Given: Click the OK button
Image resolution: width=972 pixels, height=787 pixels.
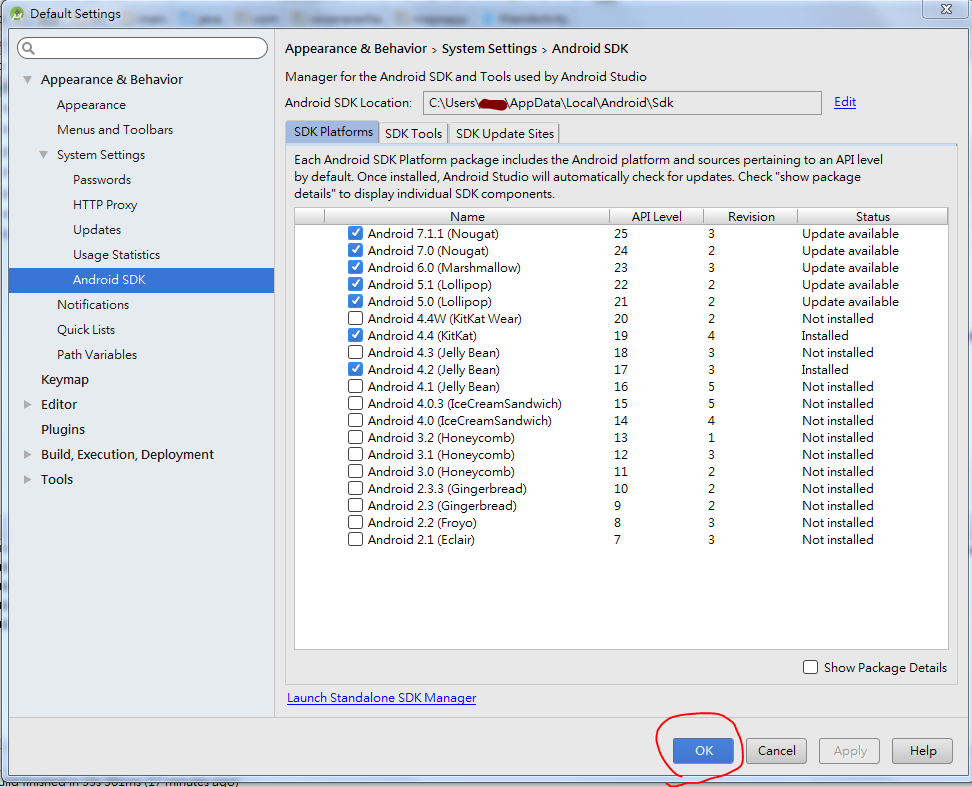Looking at the screenshot, I should 704,750.
